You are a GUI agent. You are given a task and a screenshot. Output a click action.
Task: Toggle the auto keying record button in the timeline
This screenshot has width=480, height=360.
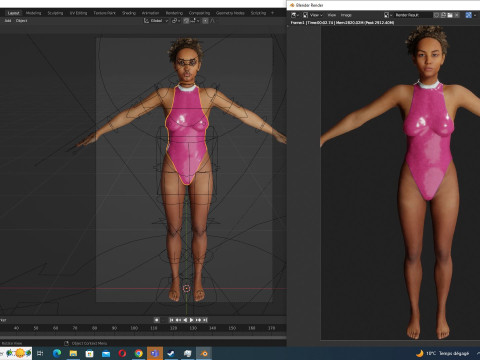[x=156, y=320]
